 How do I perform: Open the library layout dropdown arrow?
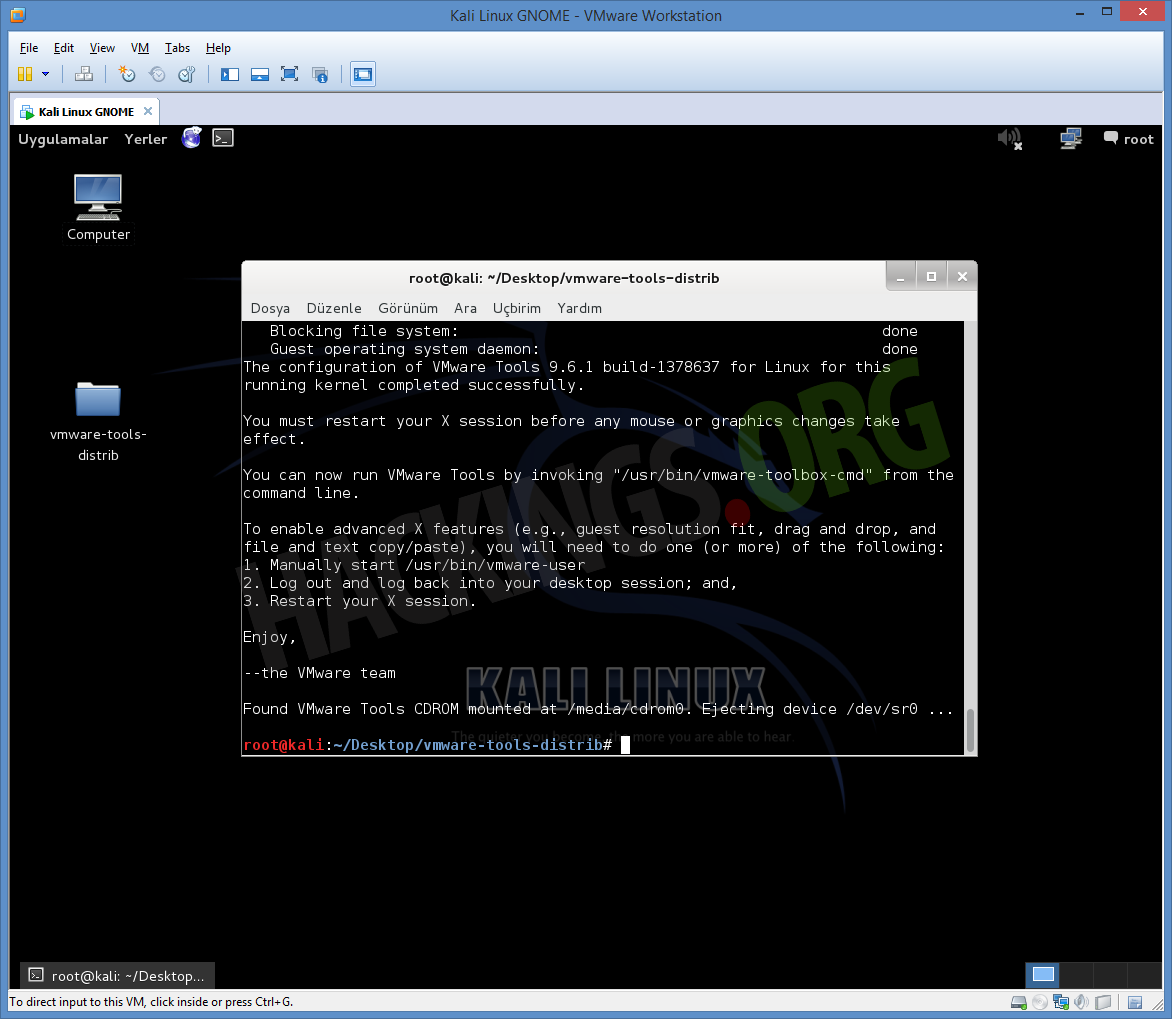45,74
